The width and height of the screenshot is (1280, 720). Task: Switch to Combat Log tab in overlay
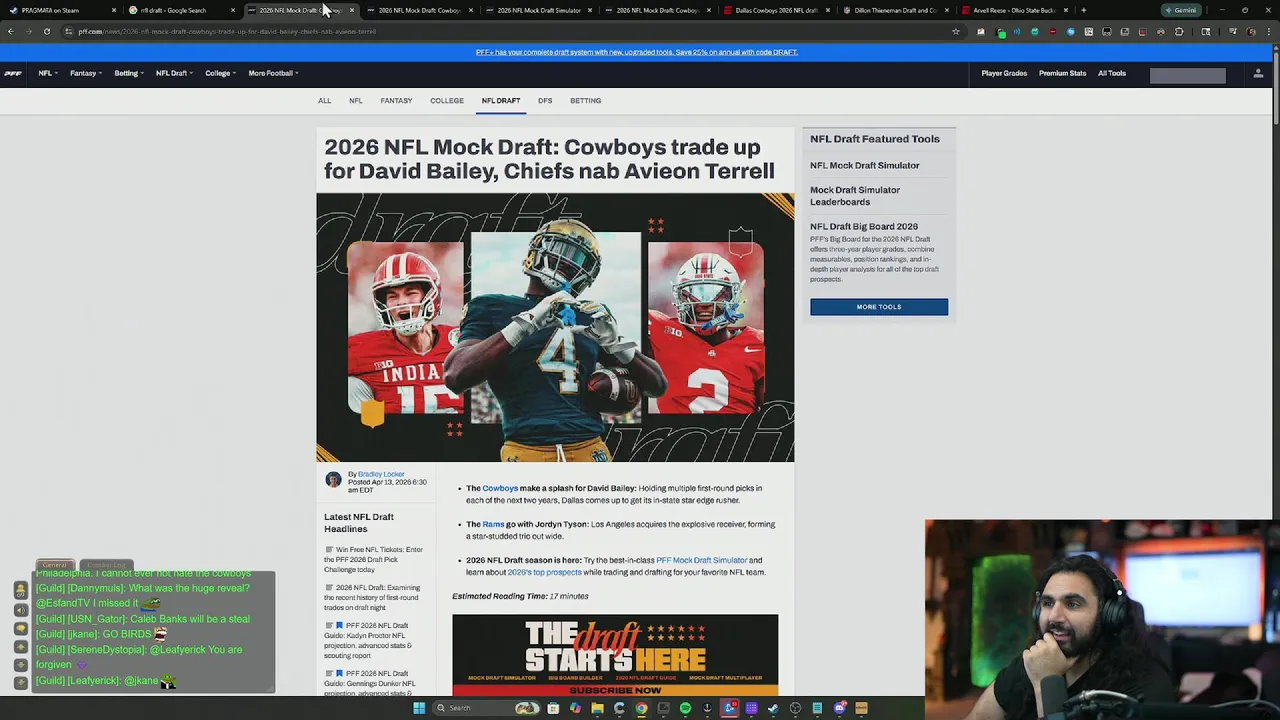pos(106,565)
